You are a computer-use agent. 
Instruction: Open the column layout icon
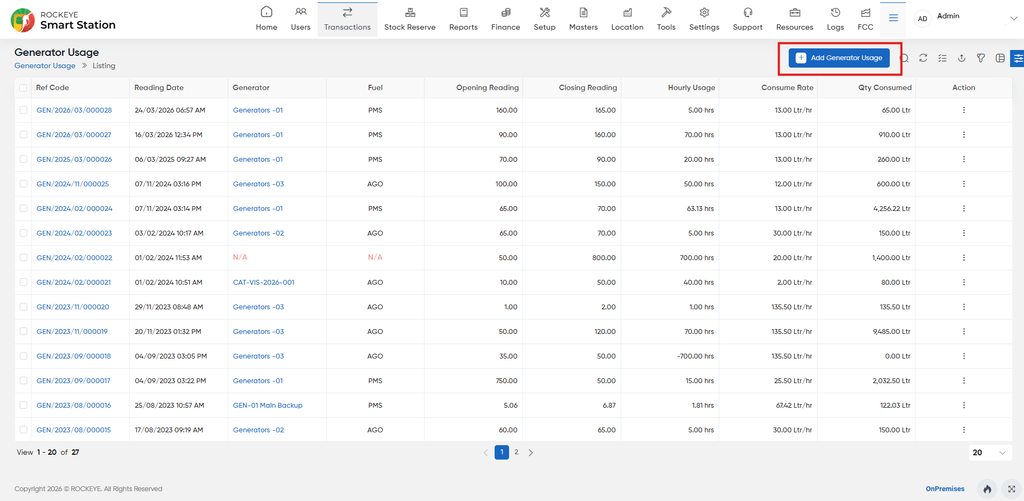(x=1000, y=58)
